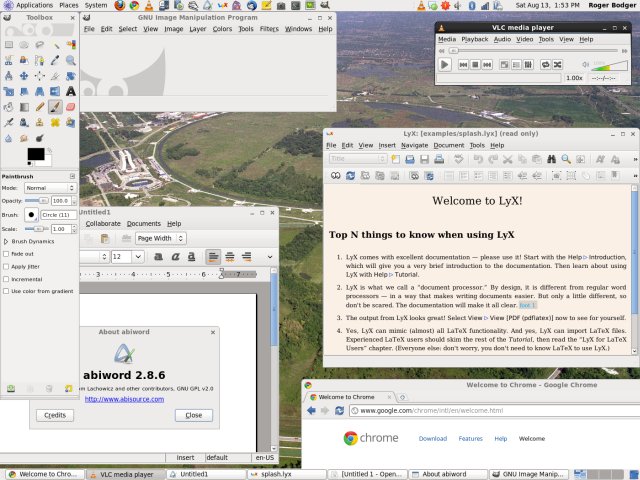Click Chrome's back arrow button
Viewport: 640px width, 480px height.
pyautogui.click(x=313, y=410)
